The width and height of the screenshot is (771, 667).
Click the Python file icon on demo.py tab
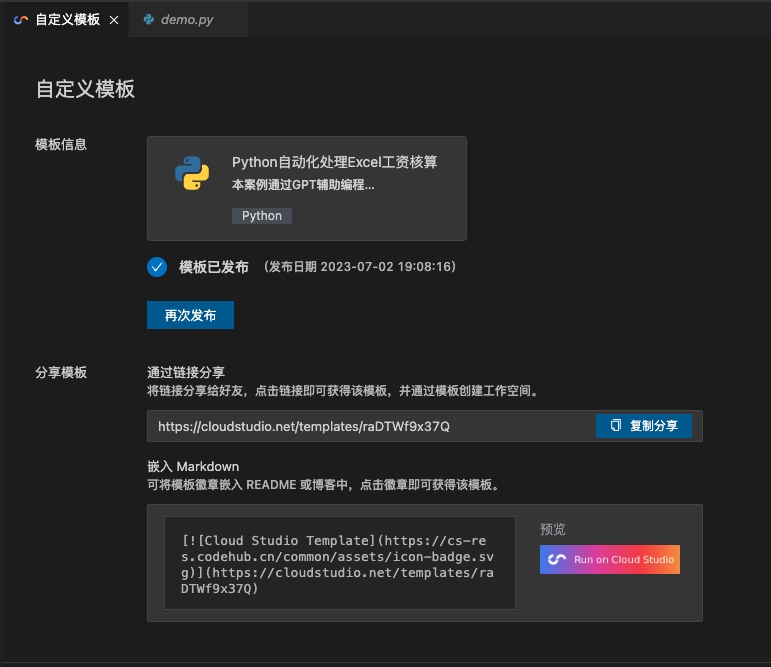(148, 20)
